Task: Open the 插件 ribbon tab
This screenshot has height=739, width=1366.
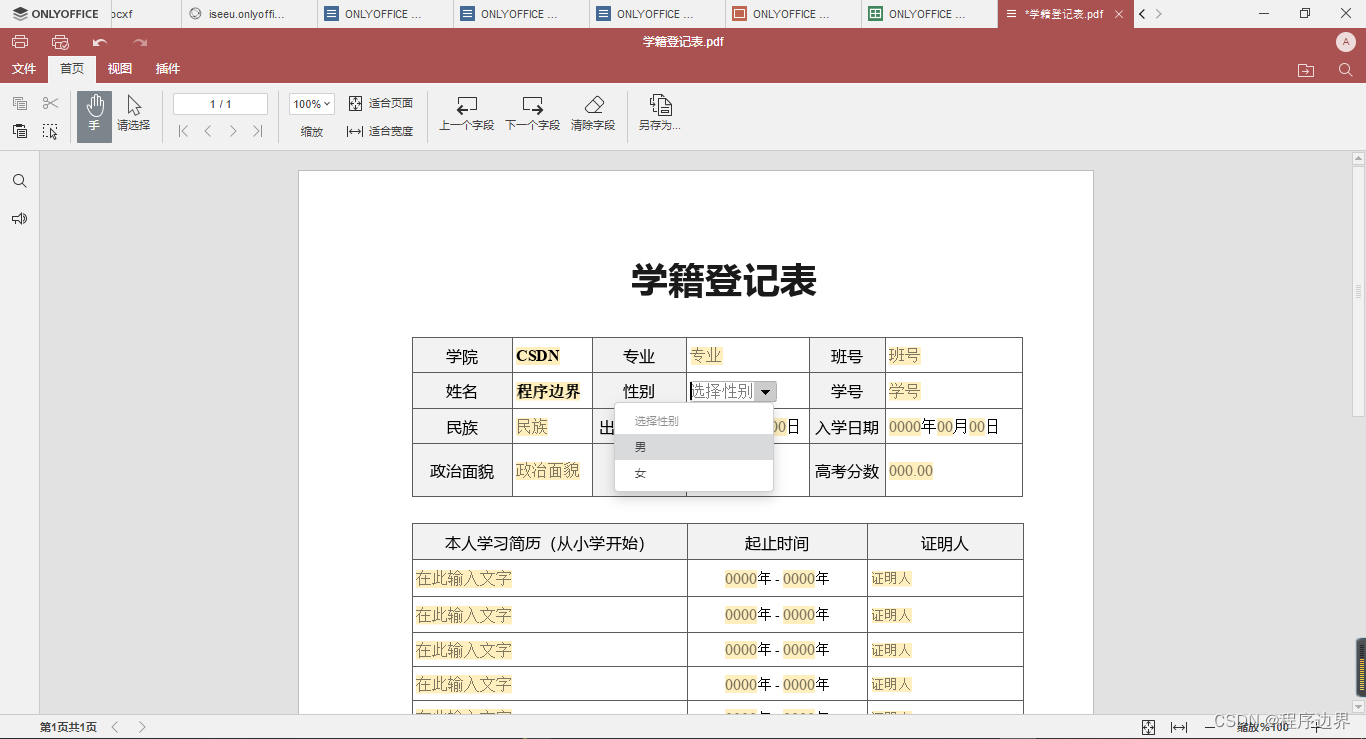Action: tap(168, 69)
